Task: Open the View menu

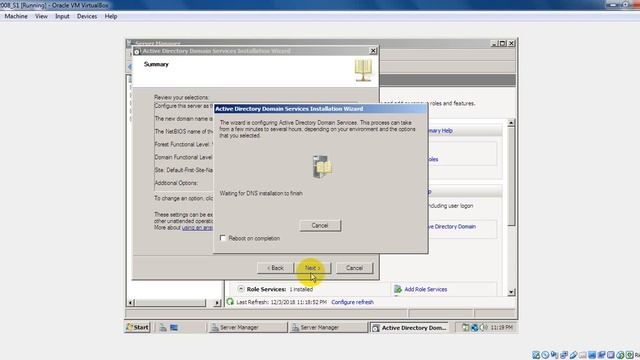Action: pos(41,16)
